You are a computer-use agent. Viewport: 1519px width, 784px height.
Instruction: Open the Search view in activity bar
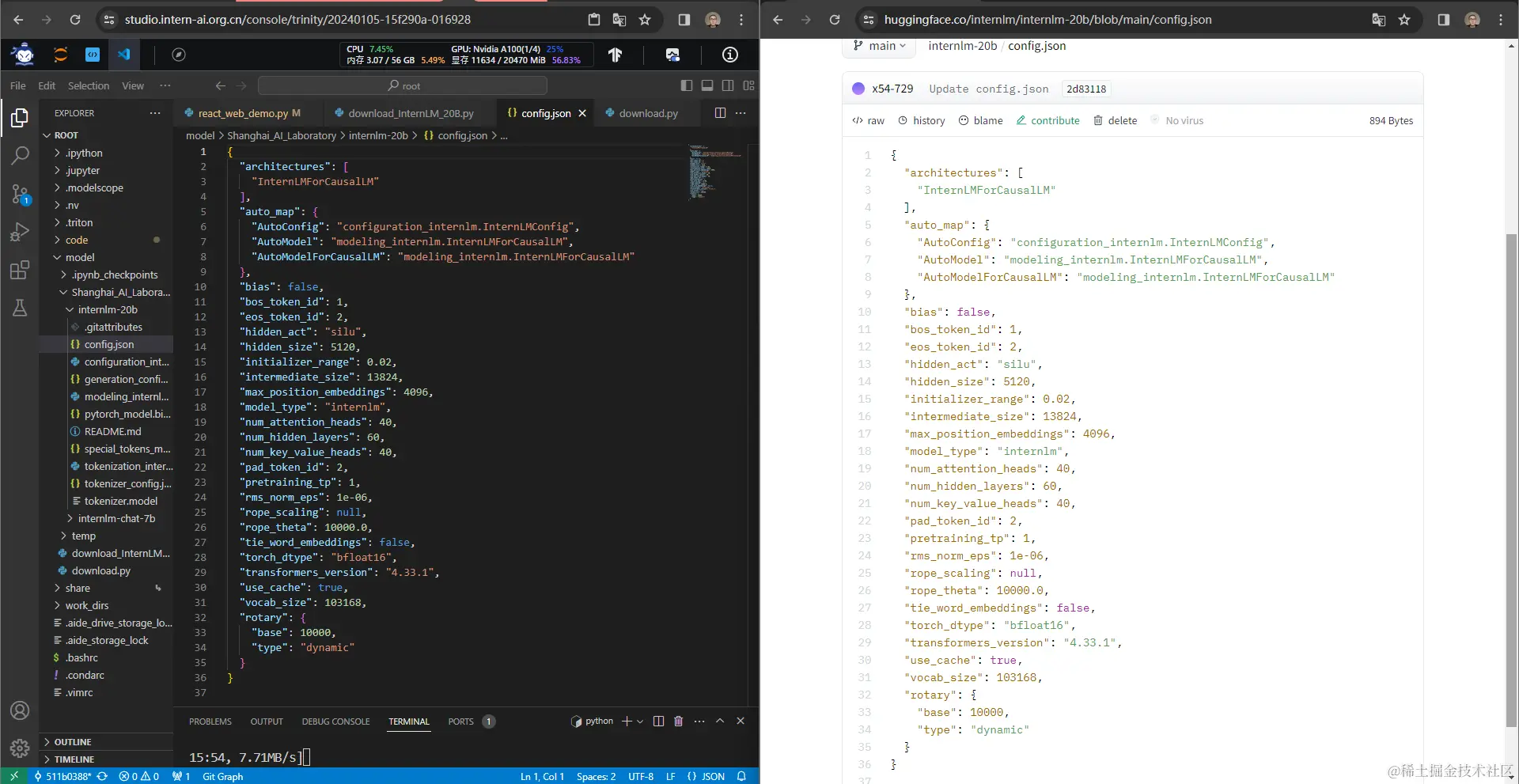click(20, 156)
